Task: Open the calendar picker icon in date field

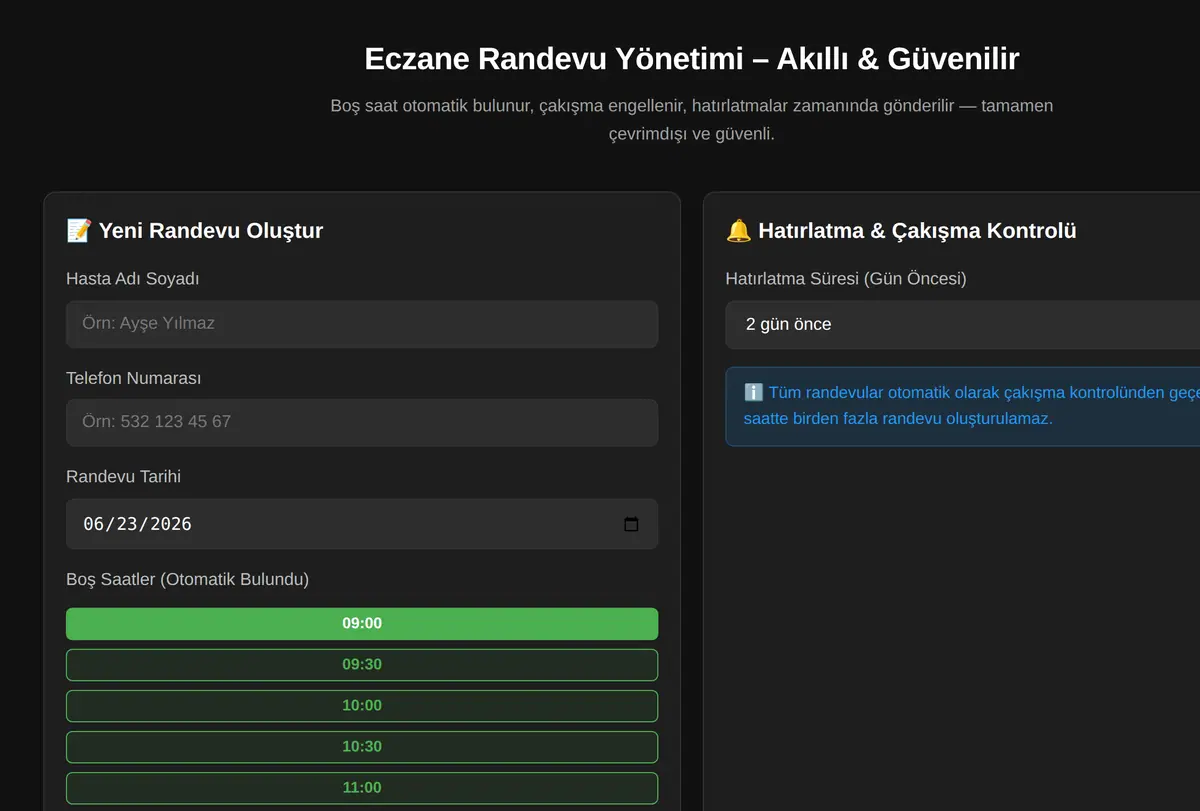Action: pos(631,524)
